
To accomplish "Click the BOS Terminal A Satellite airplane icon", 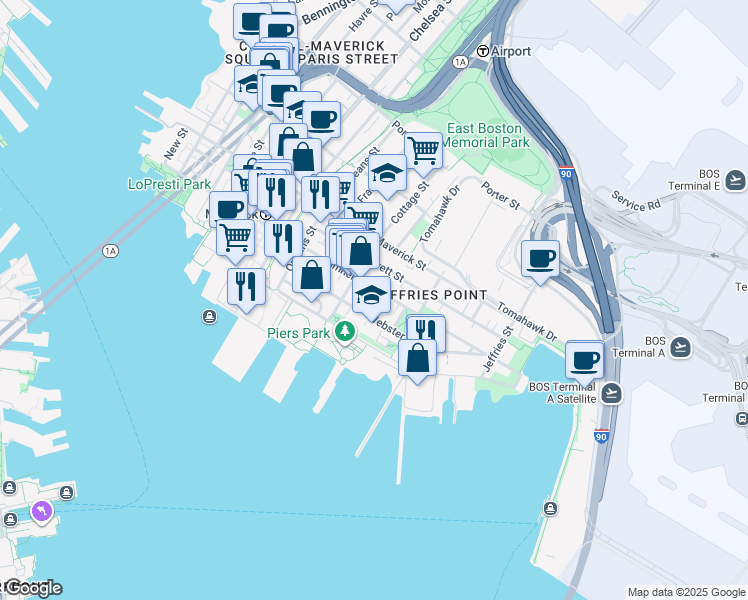I will point(611,394).
